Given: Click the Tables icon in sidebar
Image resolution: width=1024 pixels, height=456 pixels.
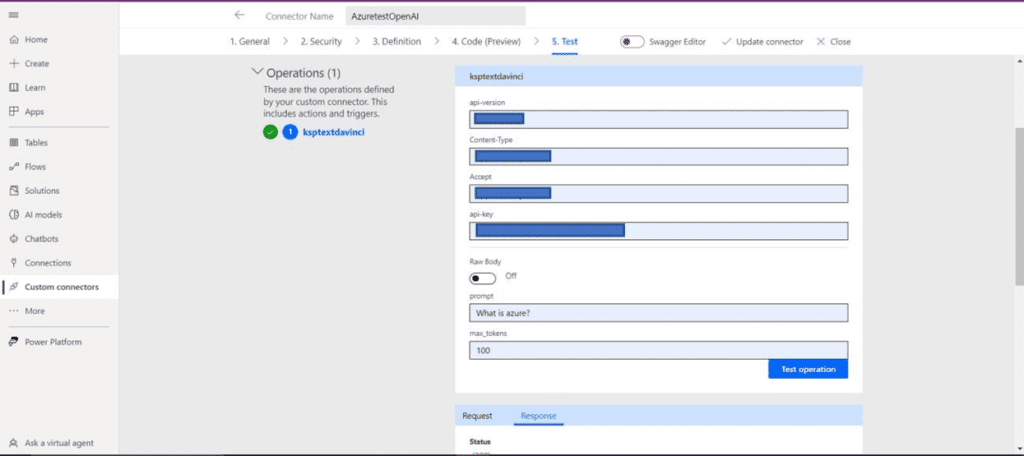Looking at the screenshot, I should pyautogui.click(x=14, y=143).
